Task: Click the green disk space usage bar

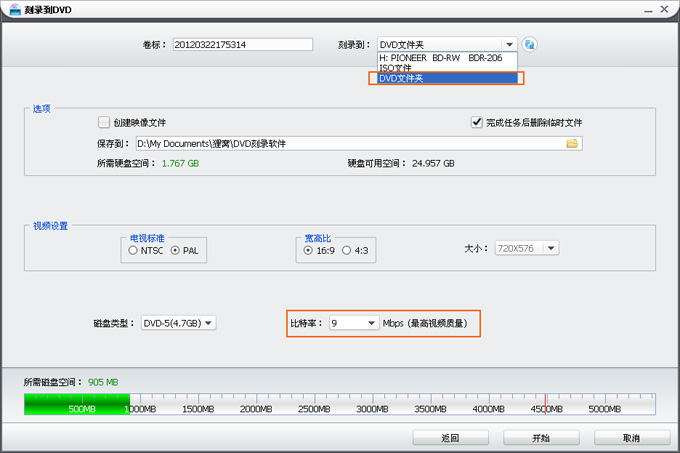Action: click(x=77, y=404)
